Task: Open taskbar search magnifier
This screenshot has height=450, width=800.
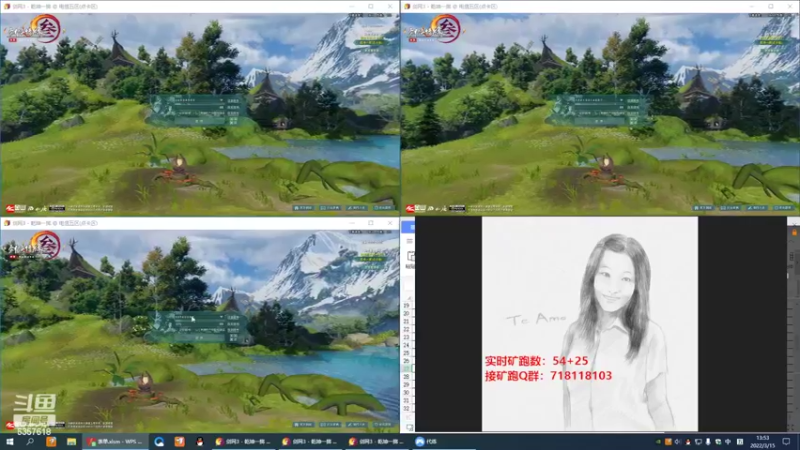Action: [30, 442]
